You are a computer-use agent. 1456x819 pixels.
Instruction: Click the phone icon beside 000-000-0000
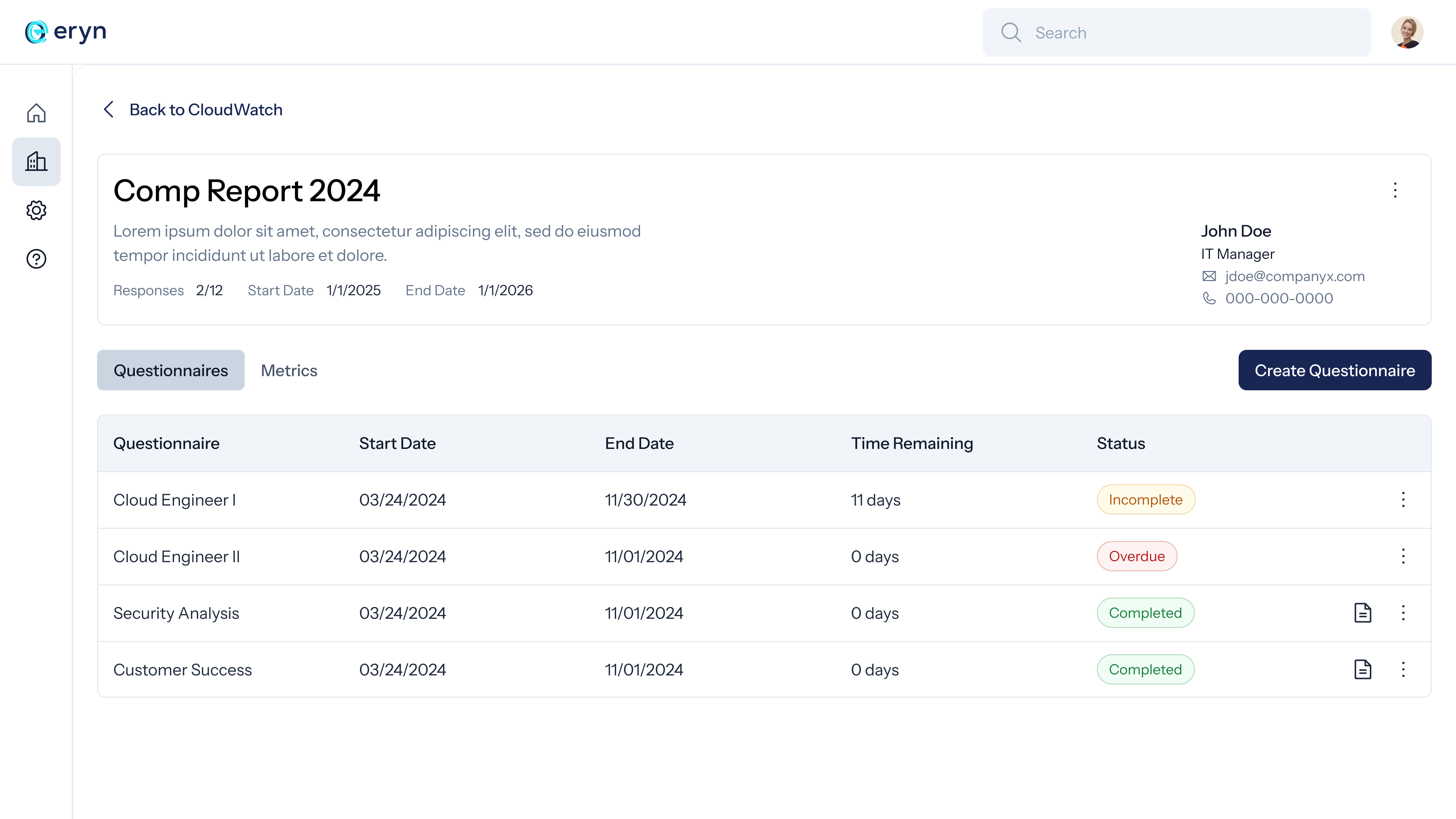[1209, 298]
